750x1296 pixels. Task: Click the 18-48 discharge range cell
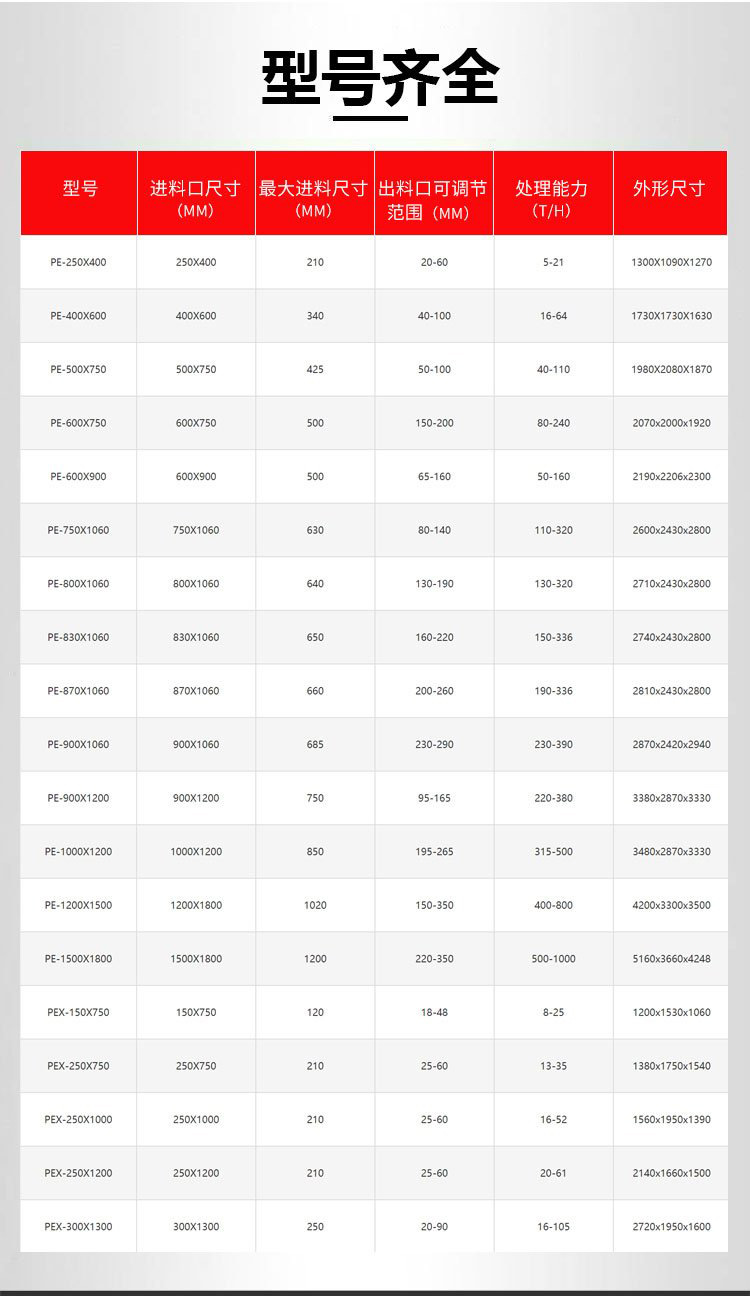coord(434,1012)
